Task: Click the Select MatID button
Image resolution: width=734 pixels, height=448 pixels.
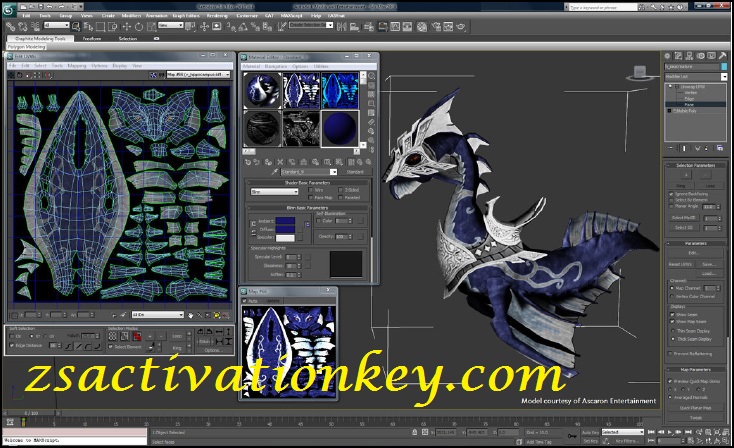Action: pyautogui.click(x=684, y=218)
